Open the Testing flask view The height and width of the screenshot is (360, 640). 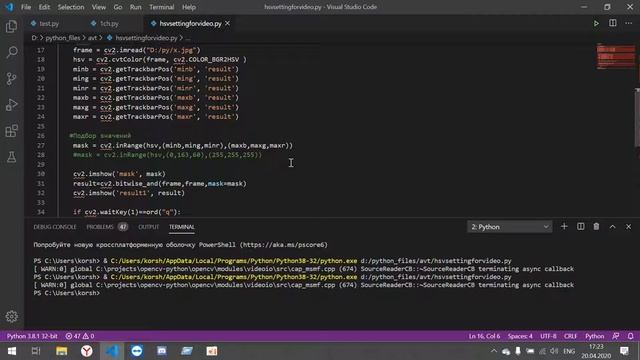(x=11, y=157)
